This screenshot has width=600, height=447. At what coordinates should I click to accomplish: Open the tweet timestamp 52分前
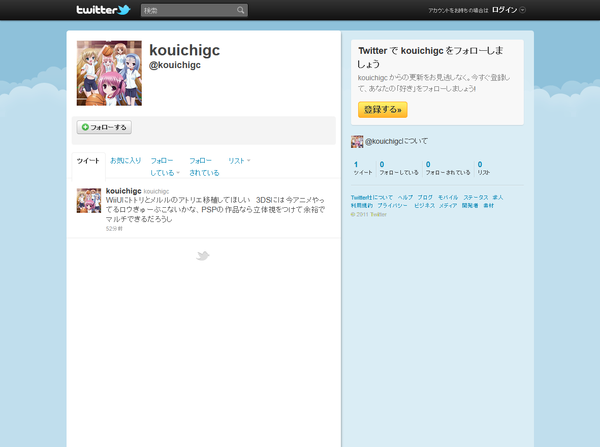[x=114, y=228]
